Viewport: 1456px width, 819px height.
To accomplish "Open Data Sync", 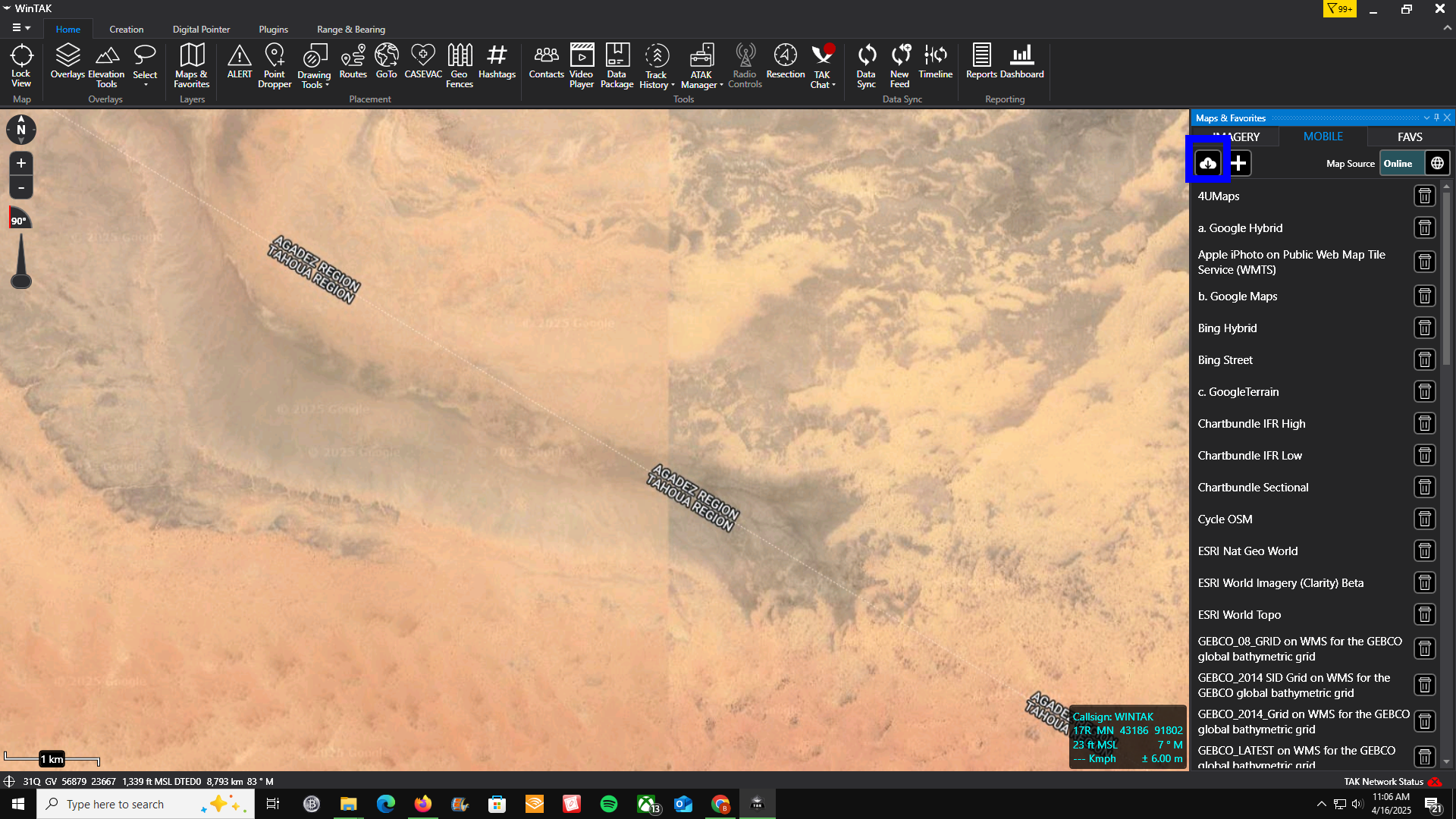I will (x=867, y=66).
